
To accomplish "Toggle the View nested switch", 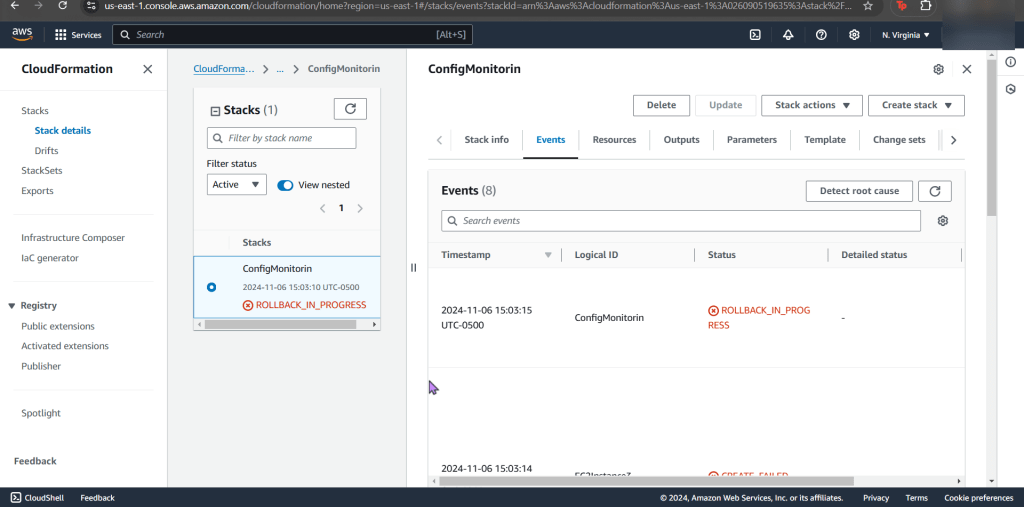I will coord(286,185).
